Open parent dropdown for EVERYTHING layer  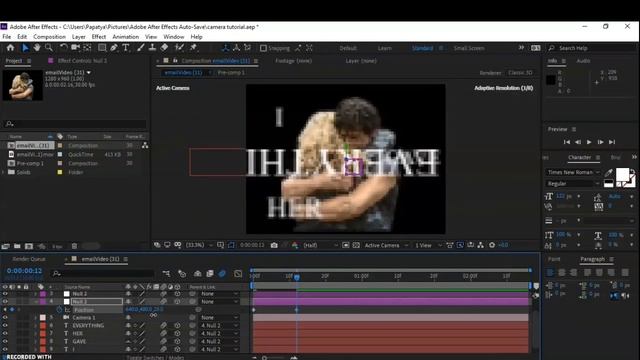(219, 326)
